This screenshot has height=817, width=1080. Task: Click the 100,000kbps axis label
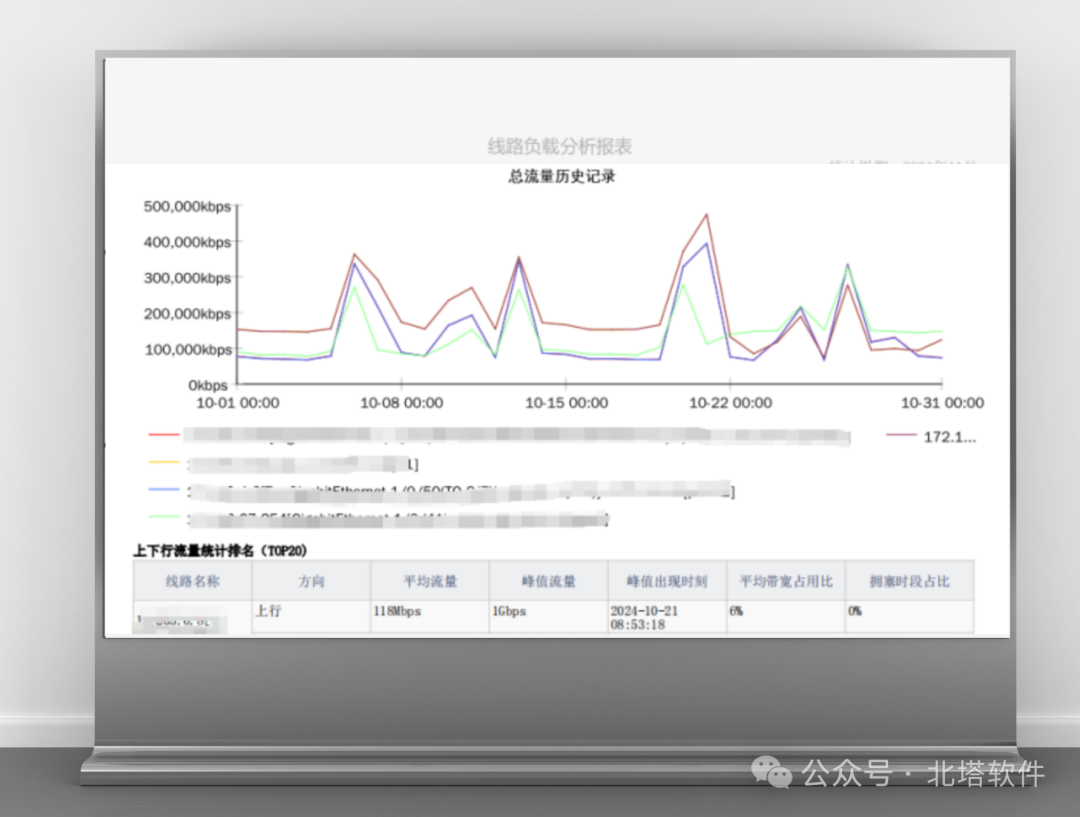click(x=187, y=350)
